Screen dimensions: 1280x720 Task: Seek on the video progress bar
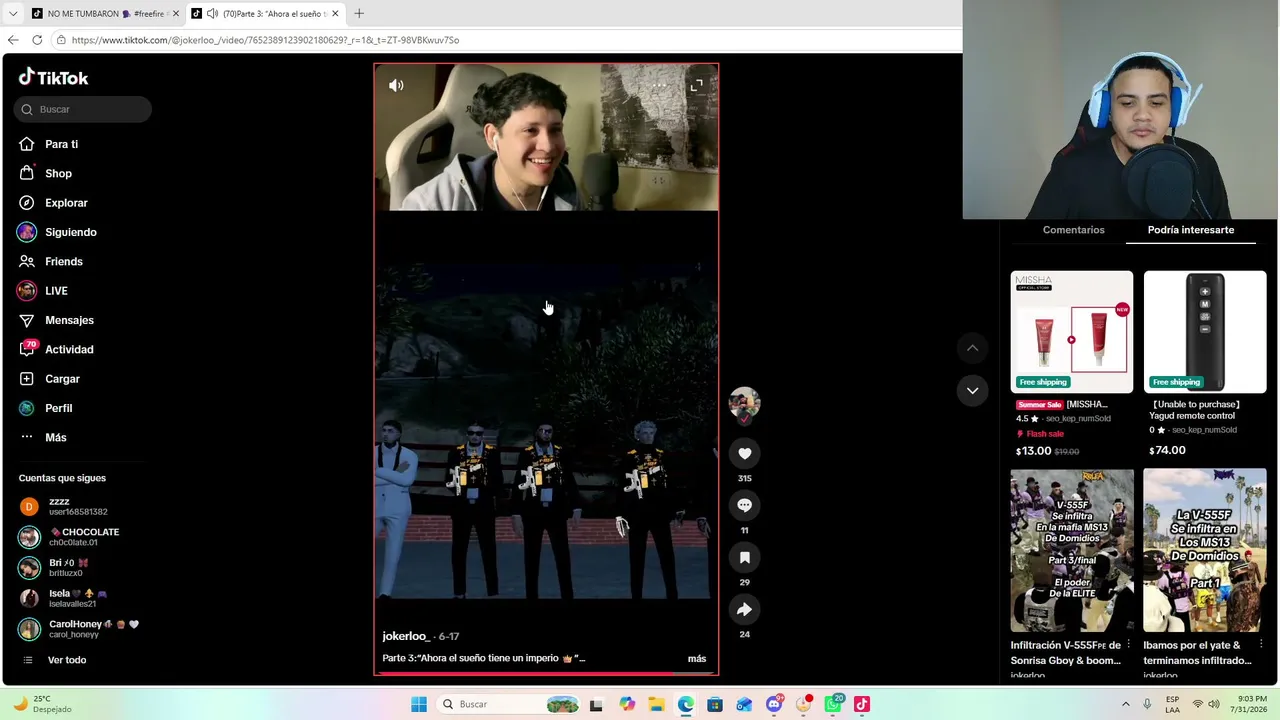[546, 673]
